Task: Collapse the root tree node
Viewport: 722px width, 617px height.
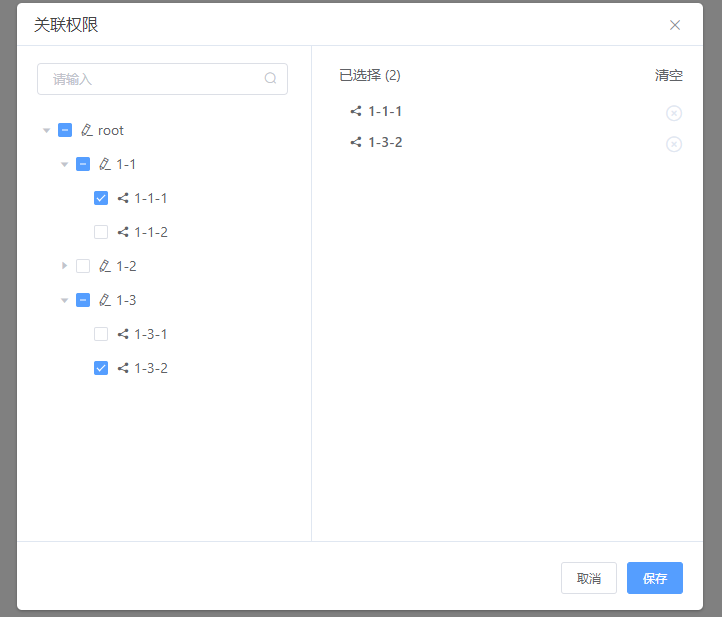Action: (47, 130)
